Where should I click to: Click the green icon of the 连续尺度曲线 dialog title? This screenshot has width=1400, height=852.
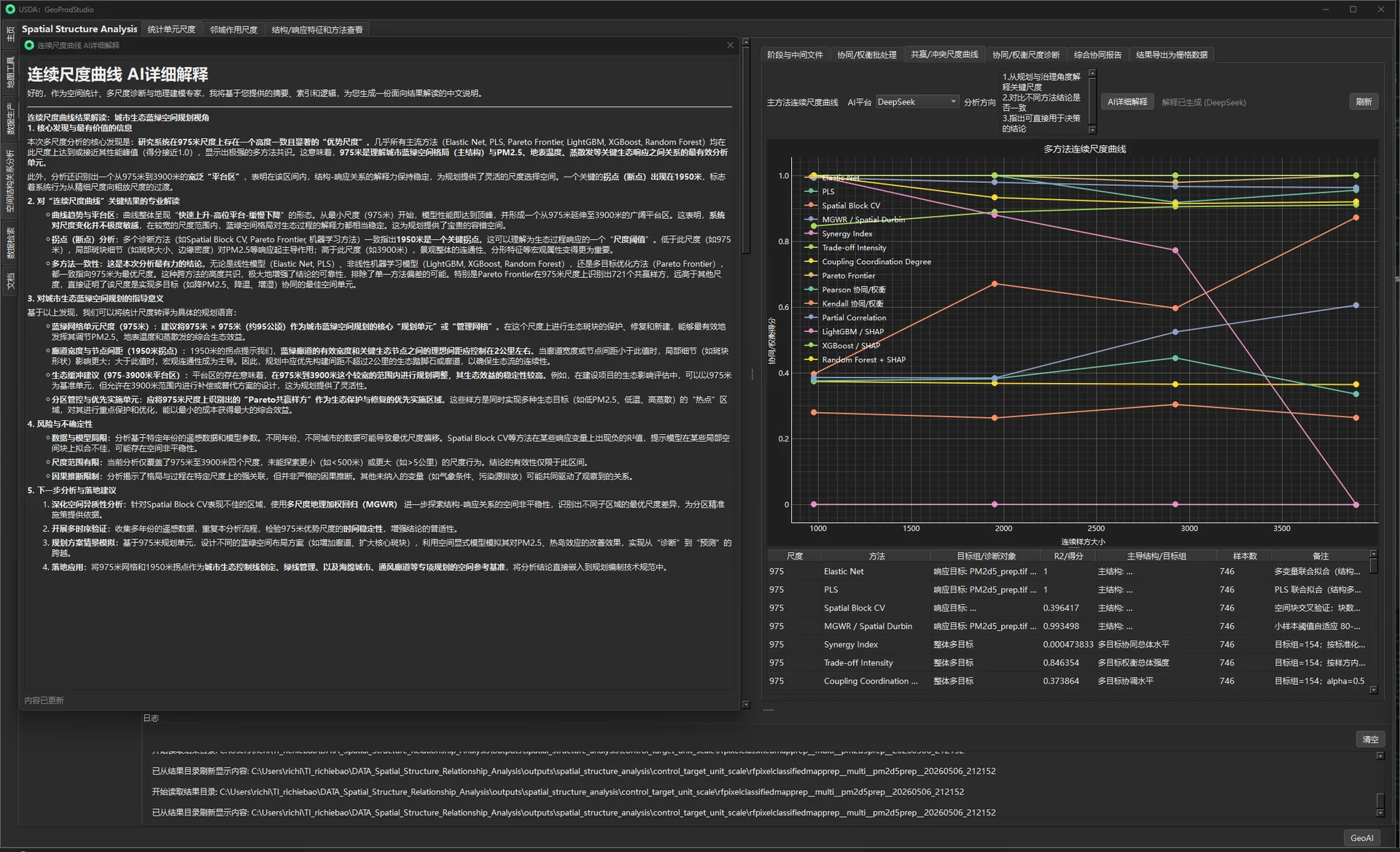(x=29, y=45)
